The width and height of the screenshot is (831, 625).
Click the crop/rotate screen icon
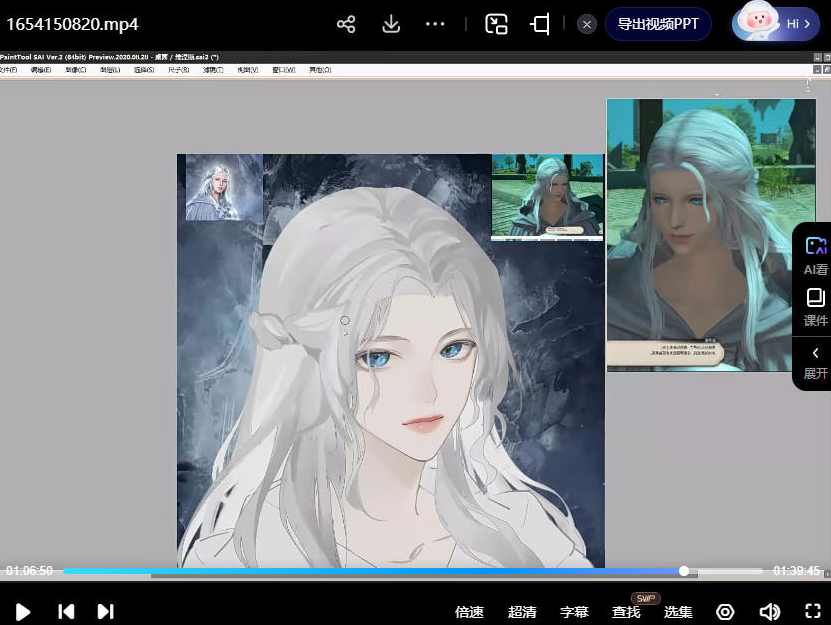(x=540, y=24)
